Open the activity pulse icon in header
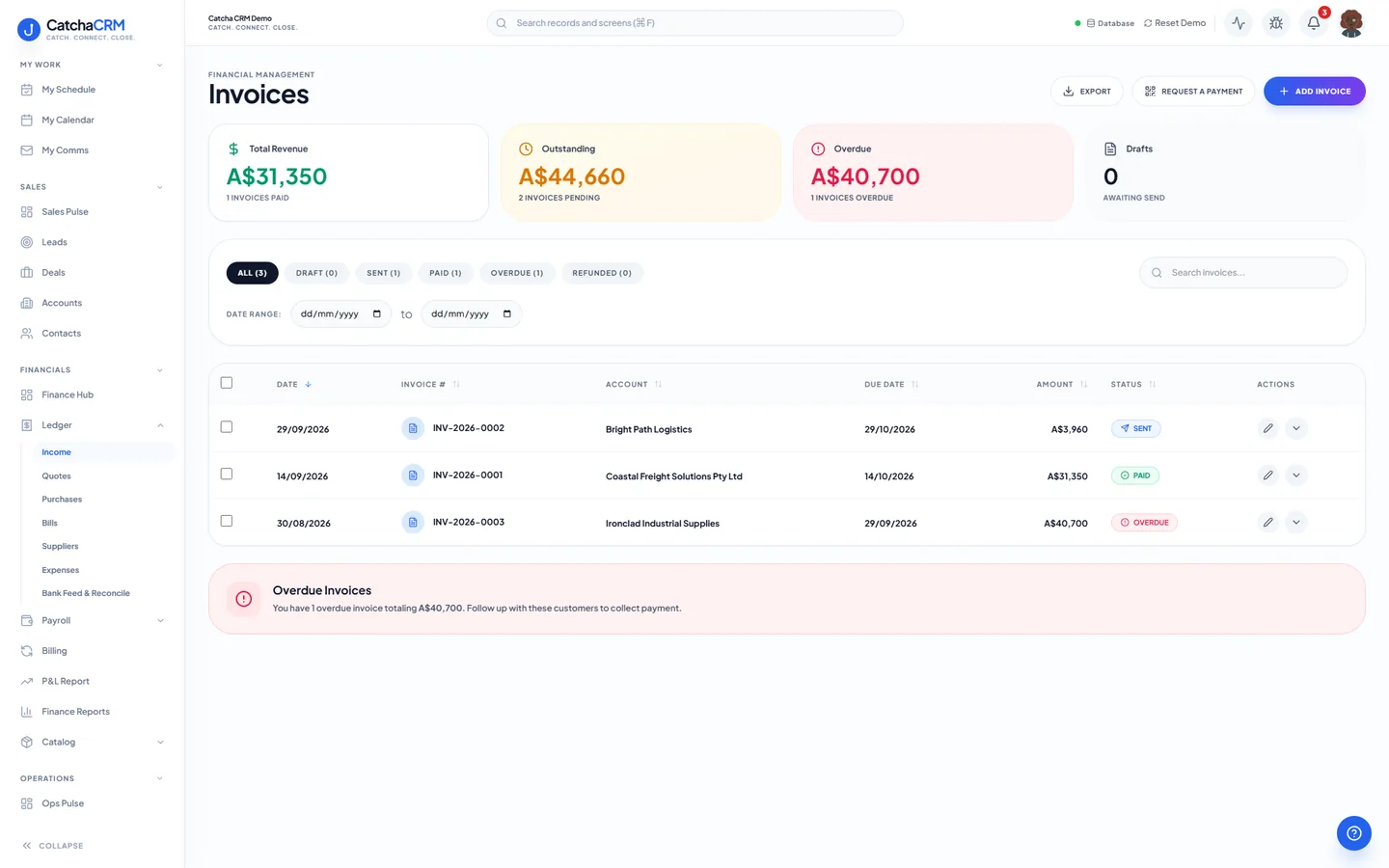This screenshot has width=1389, height=868. coord(1239,23)
